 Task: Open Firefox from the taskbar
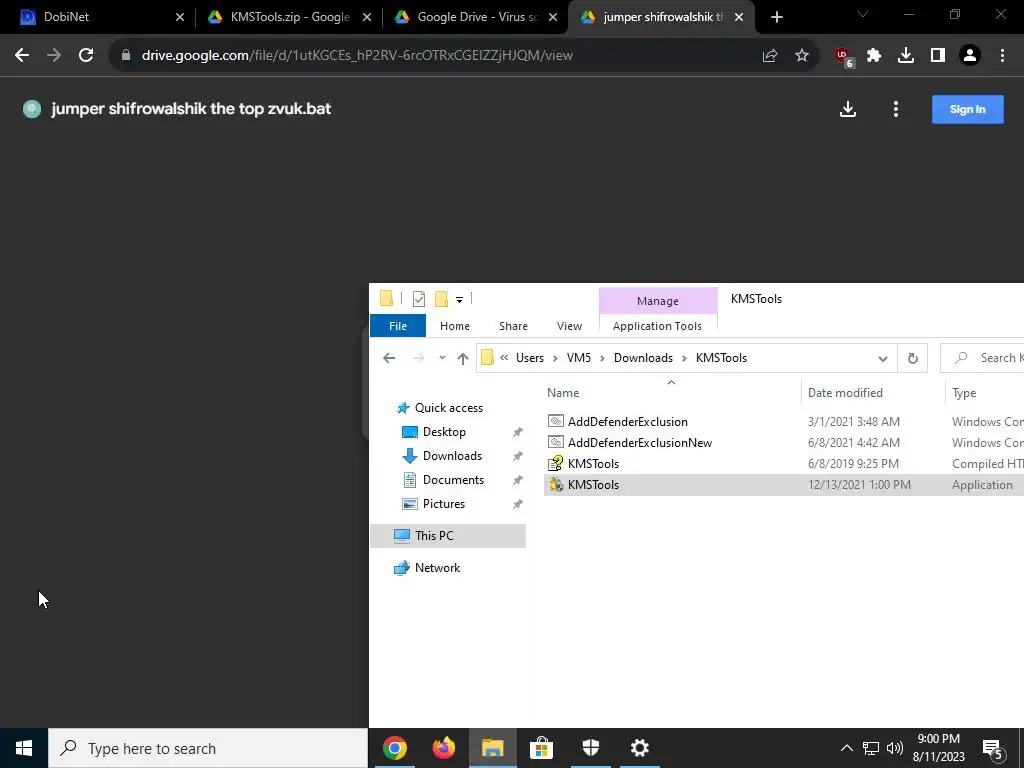[443, 748]
